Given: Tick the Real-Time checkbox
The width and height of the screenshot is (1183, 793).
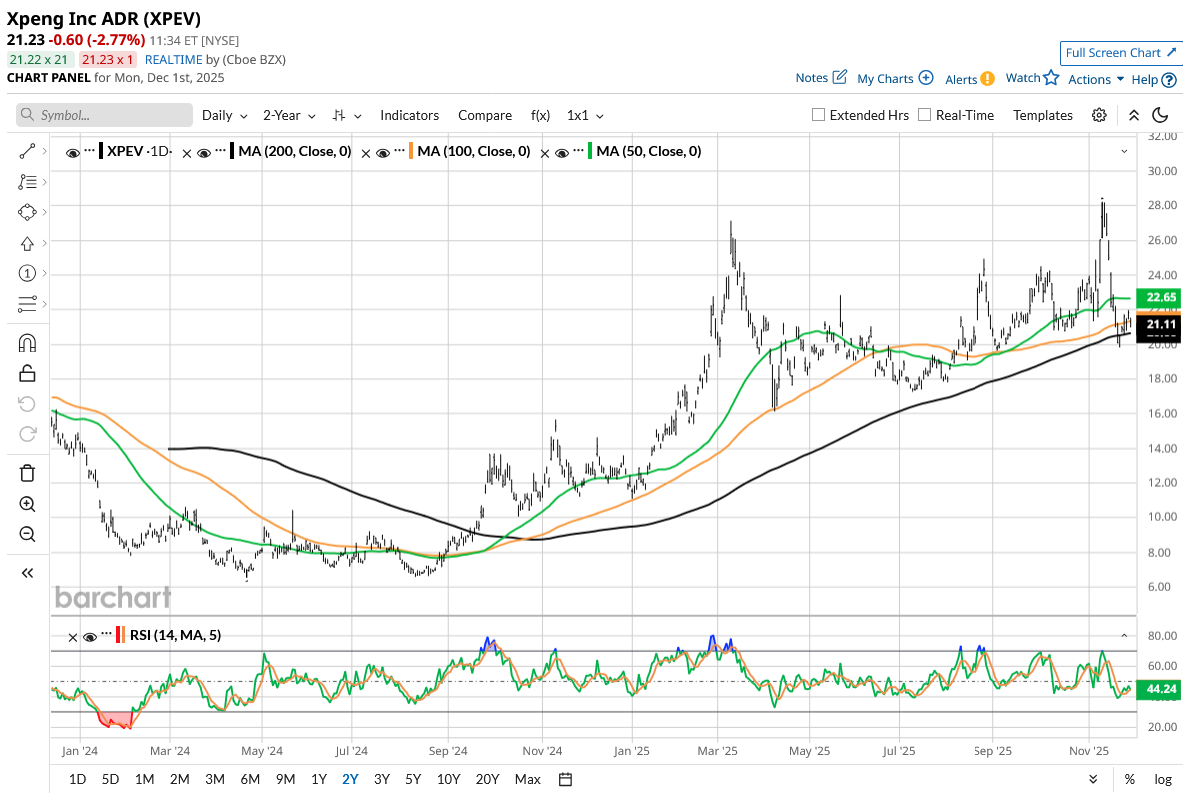Looking at the screenshot, I should click(x=925, y=115).
